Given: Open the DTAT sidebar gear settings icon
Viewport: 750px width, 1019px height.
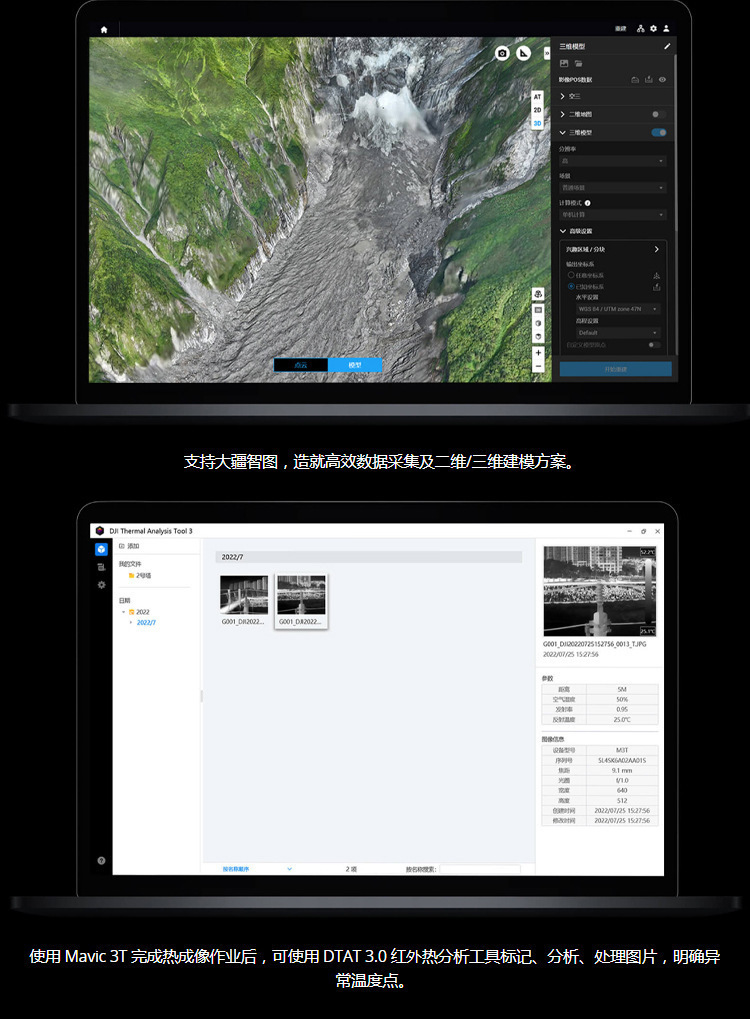Looking at the screenshot, I should click(x=101, y=585).
